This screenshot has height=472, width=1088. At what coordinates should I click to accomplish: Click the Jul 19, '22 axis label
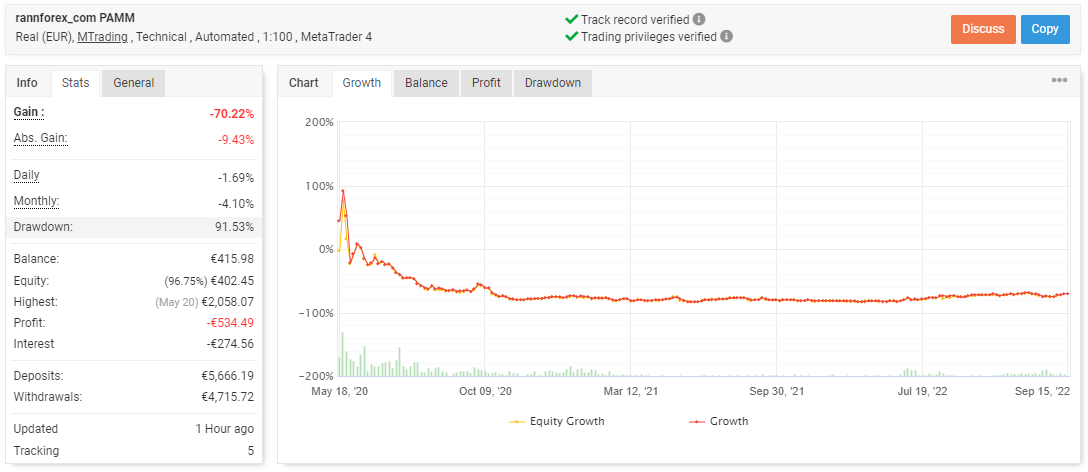[x=922, y=391]
